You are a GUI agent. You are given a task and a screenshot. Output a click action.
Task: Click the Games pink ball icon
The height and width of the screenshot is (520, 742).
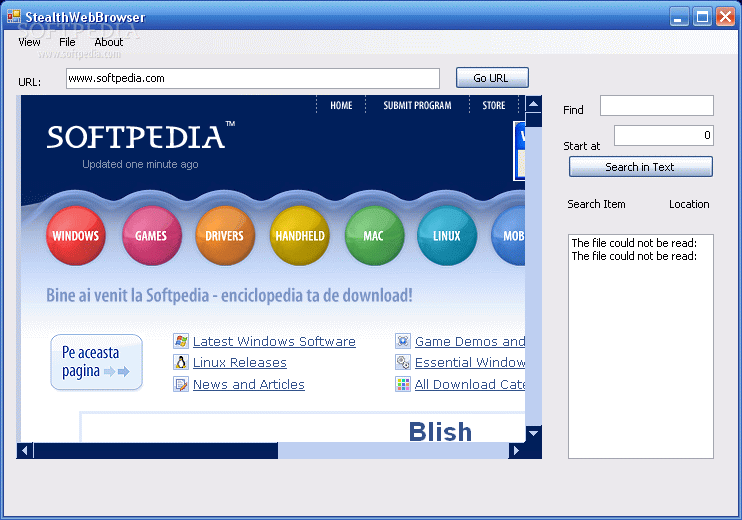[x=151, y=235]
